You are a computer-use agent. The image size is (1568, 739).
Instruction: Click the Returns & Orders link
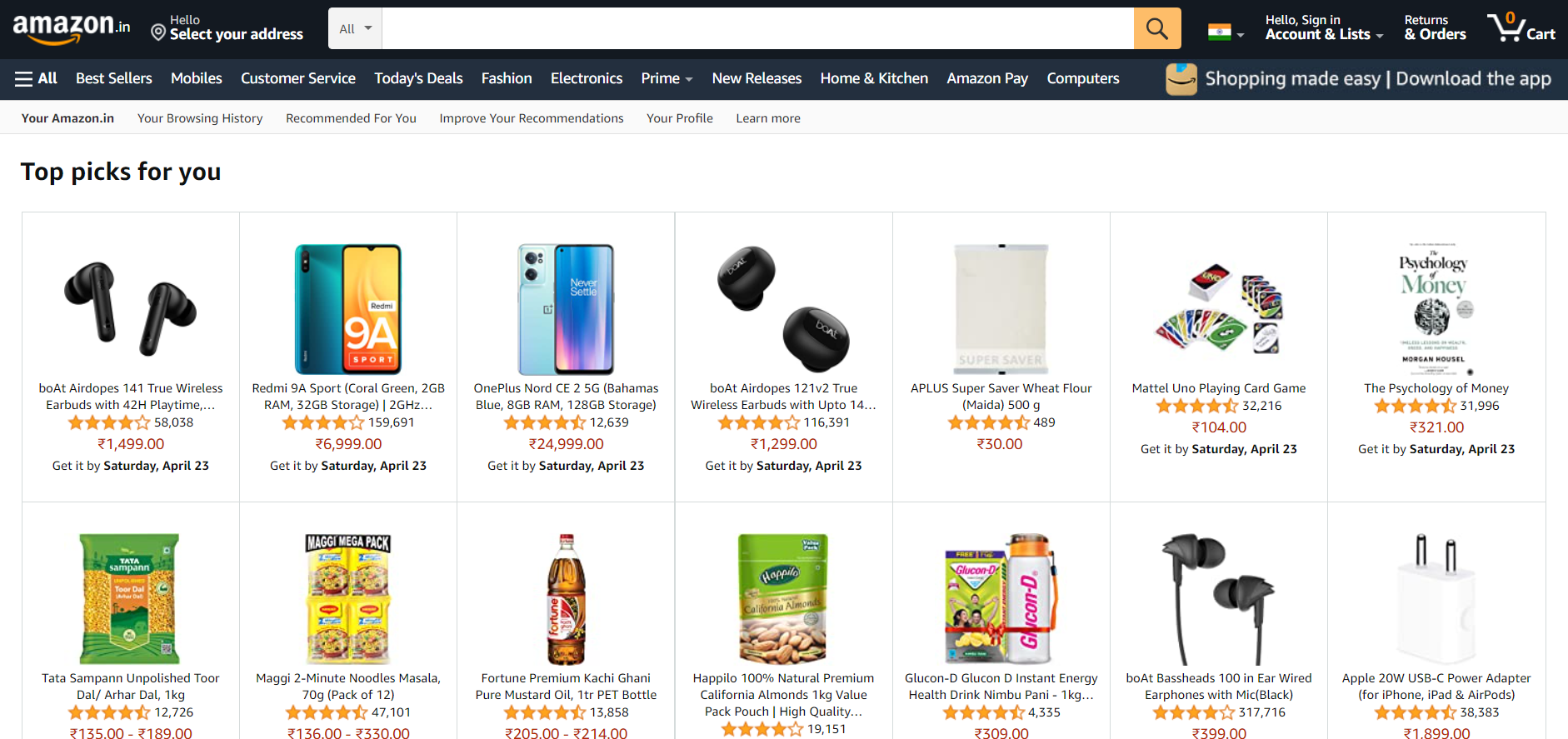tap(1434, 27)
